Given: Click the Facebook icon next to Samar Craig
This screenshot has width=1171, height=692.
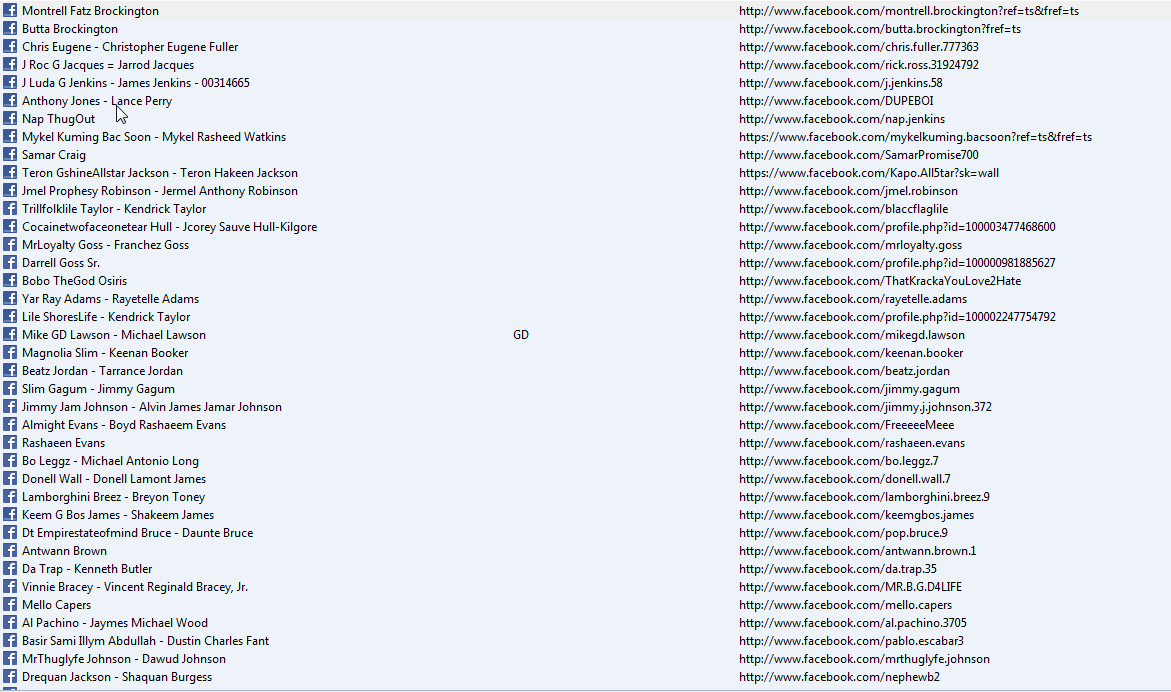Looking at the screenshot, I should pos(10,155).
